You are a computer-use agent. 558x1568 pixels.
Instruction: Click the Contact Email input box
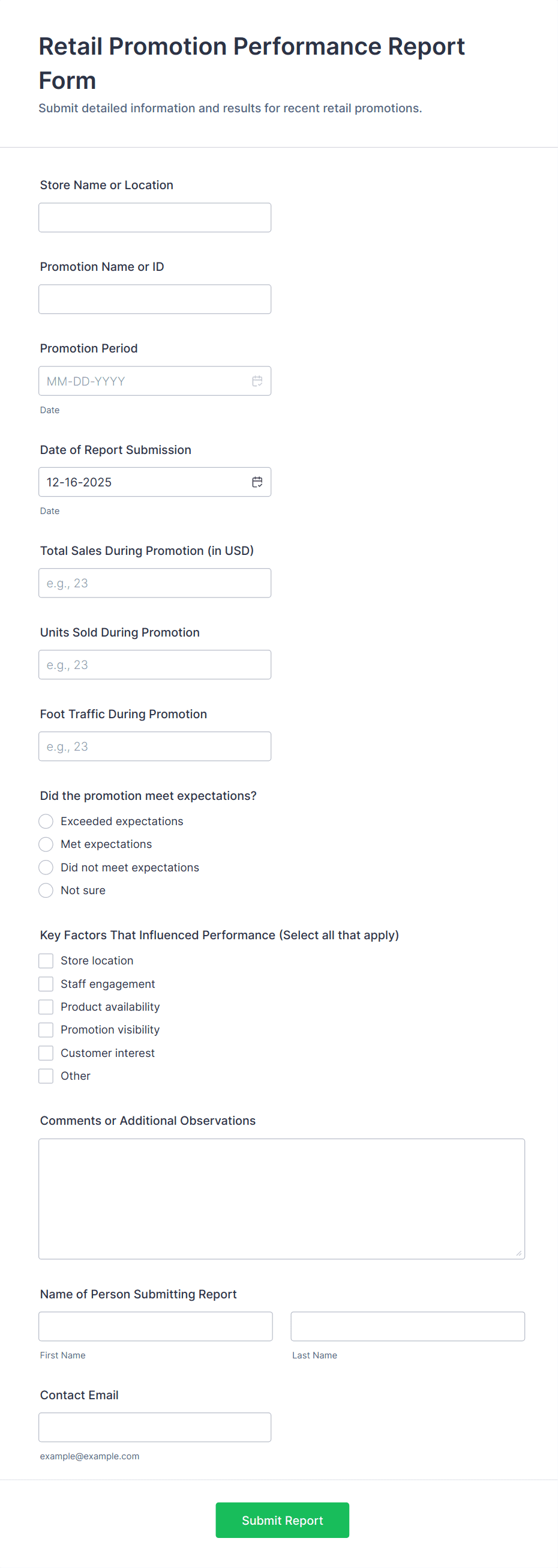(x=154, y=1426)
